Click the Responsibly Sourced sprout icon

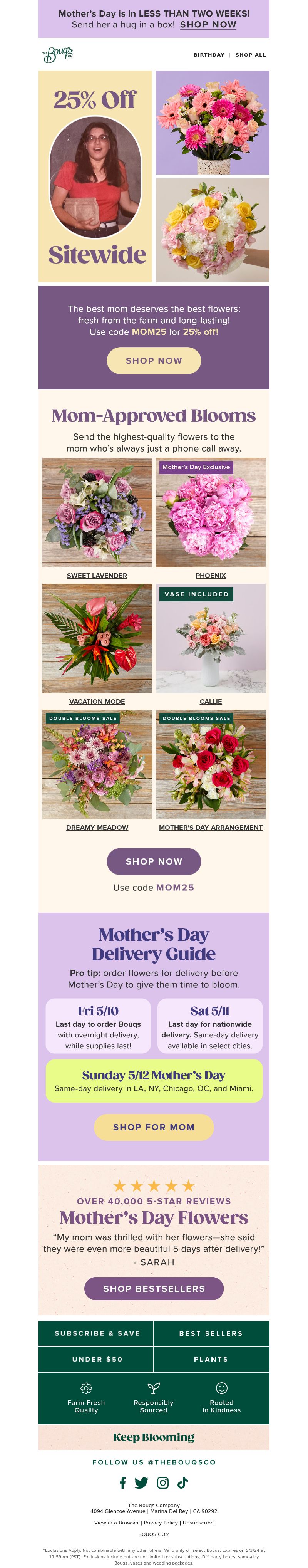(154, 1388)
